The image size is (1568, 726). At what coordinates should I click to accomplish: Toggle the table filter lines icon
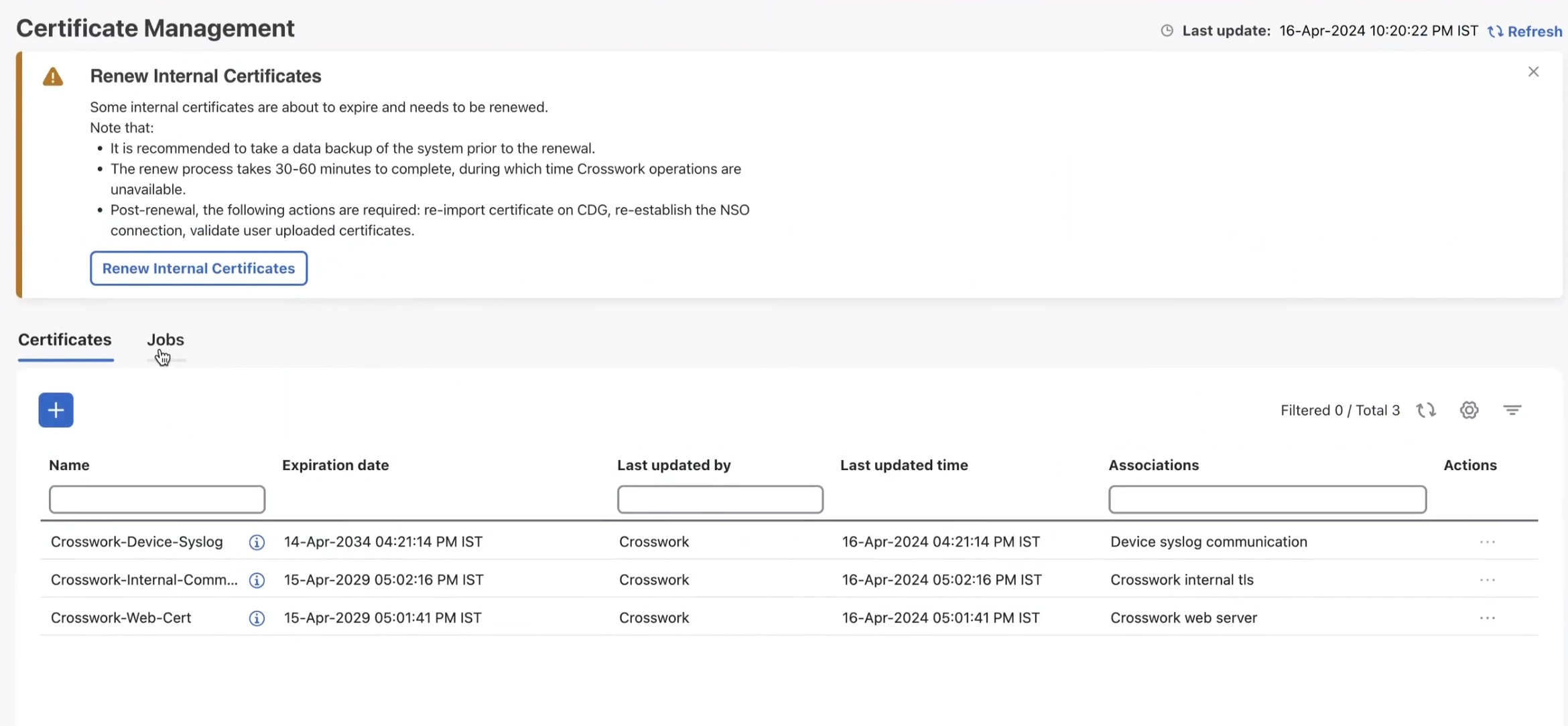(1512, 410)
